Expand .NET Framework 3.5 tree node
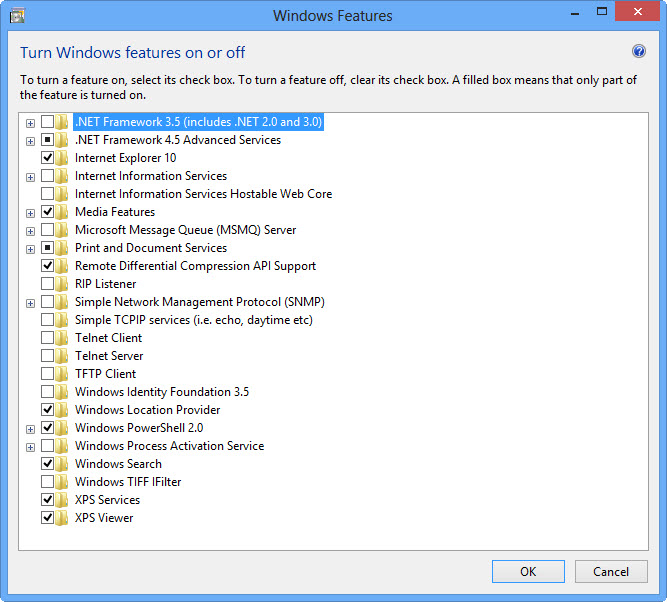Image resolution: width=667 pixels, height=602 pixels. [30, 123]
